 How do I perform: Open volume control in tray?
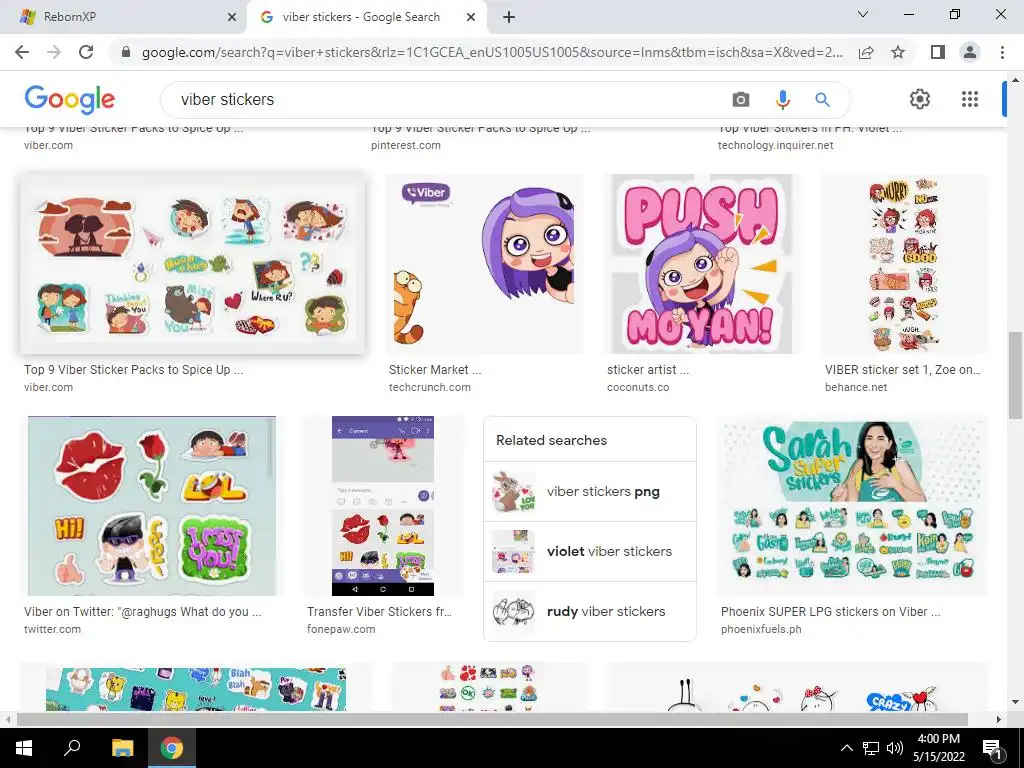pyautogui.click(x=895, y=748)
